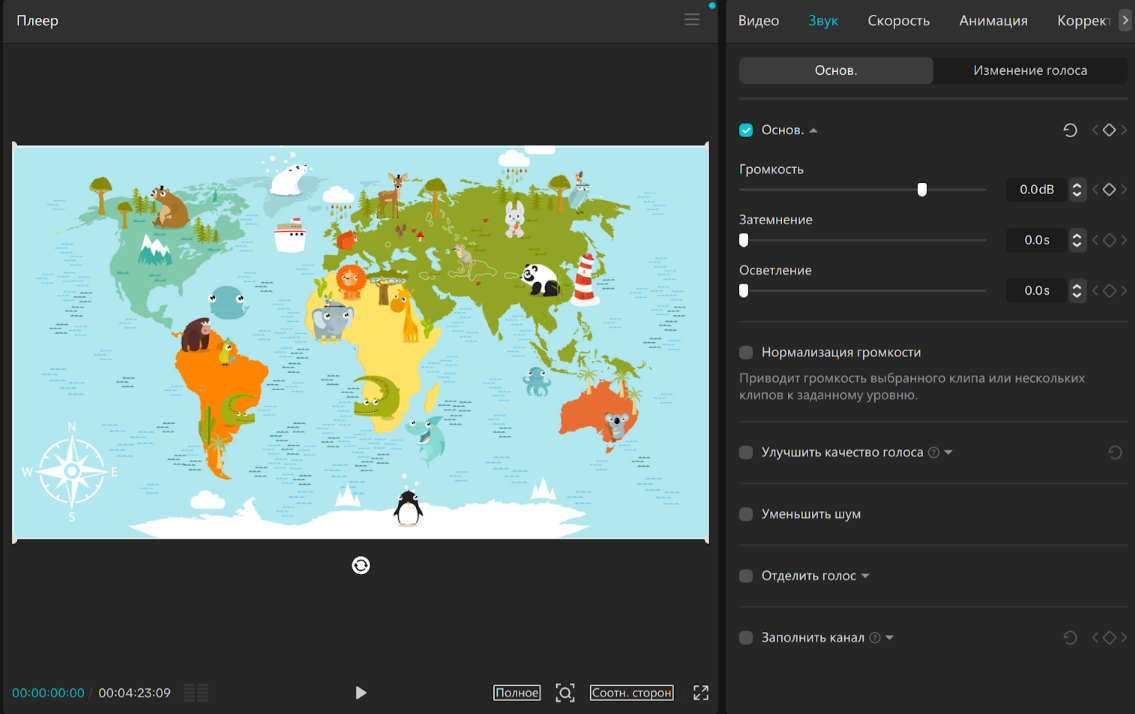Enter fullscreen preview mode

tap(701, 693)
